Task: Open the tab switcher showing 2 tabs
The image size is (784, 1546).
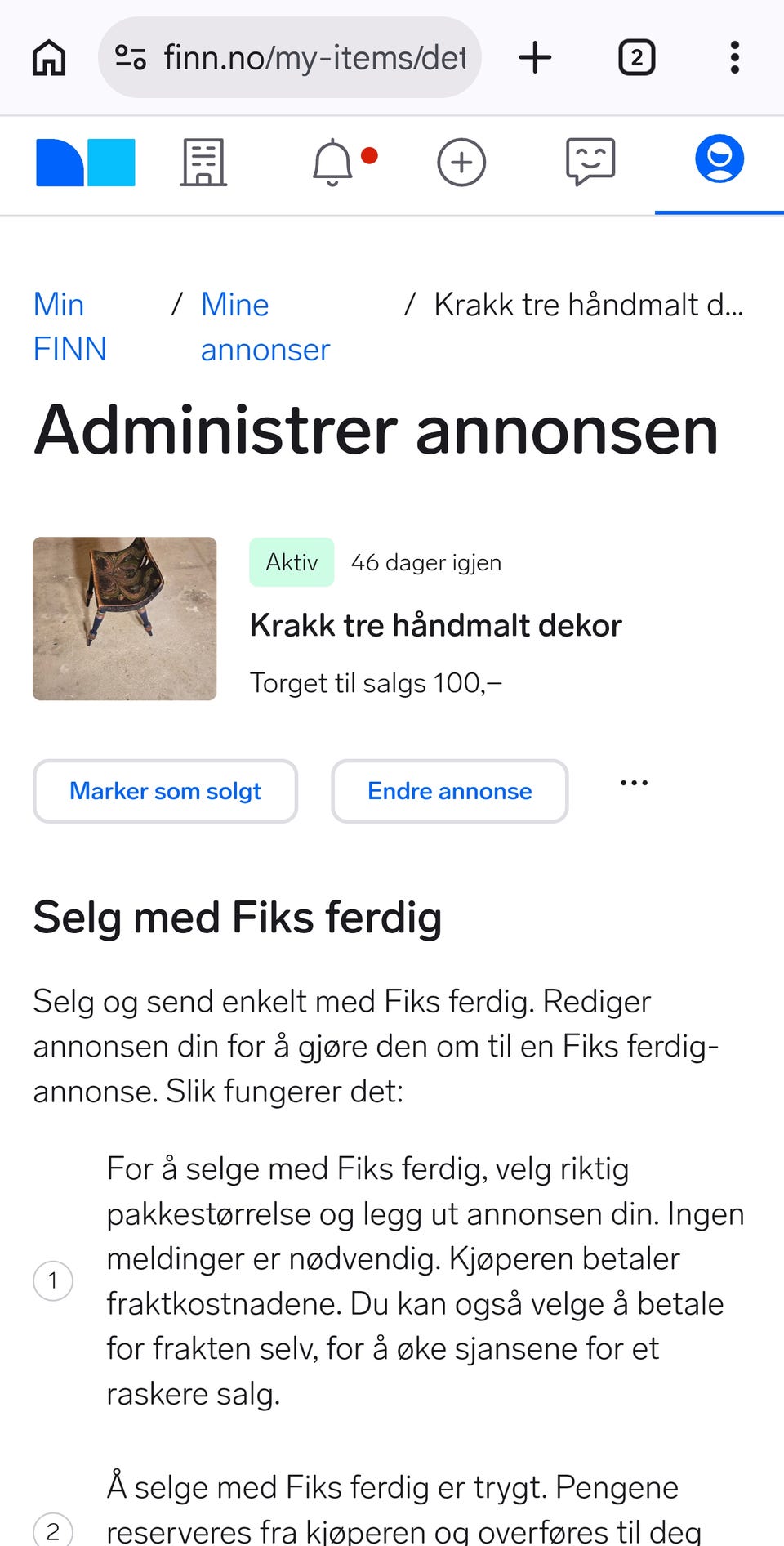Action: click(636, 58)
